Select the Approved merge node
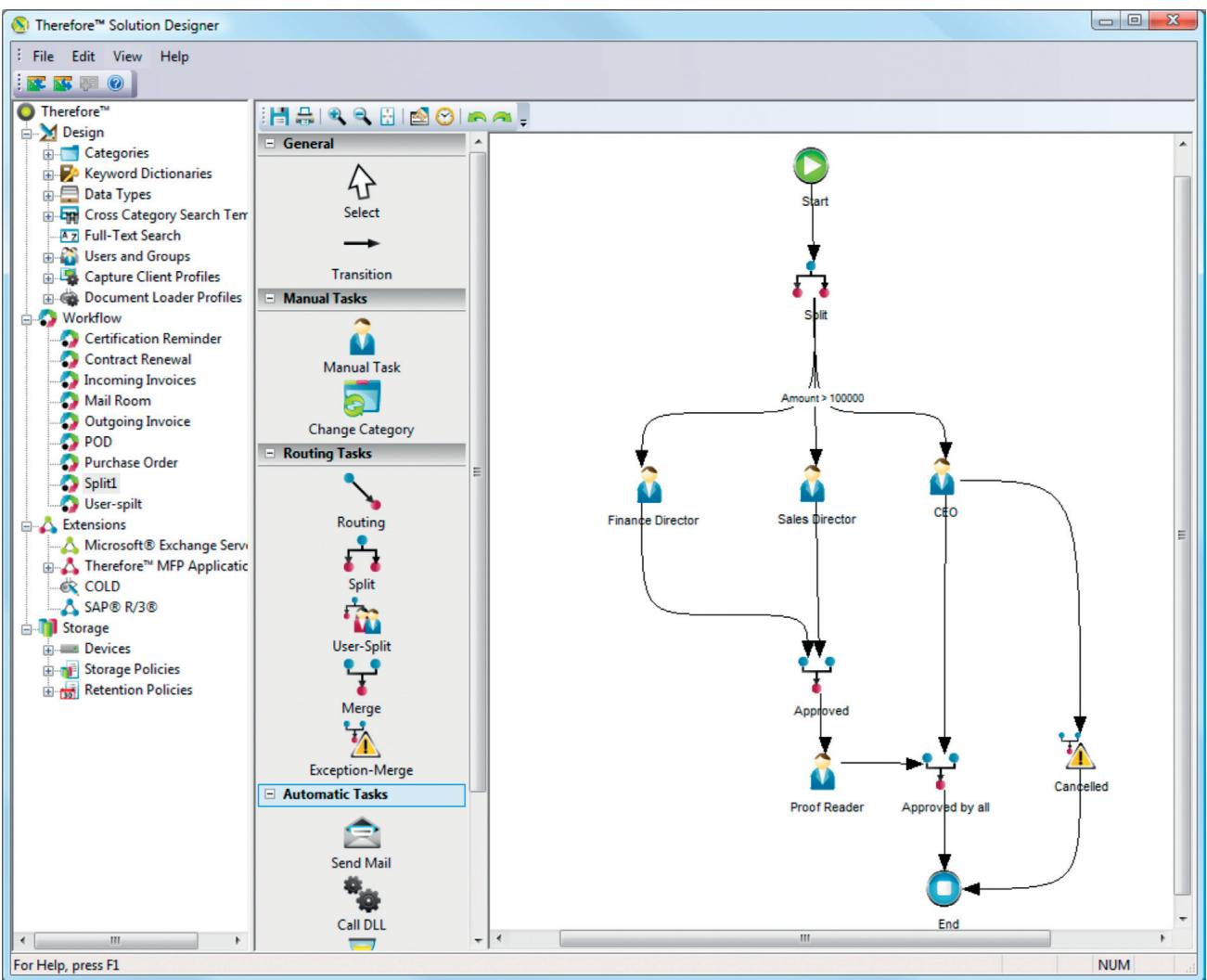The width and height of the screenshot is (1207, 980). point(816,675)
